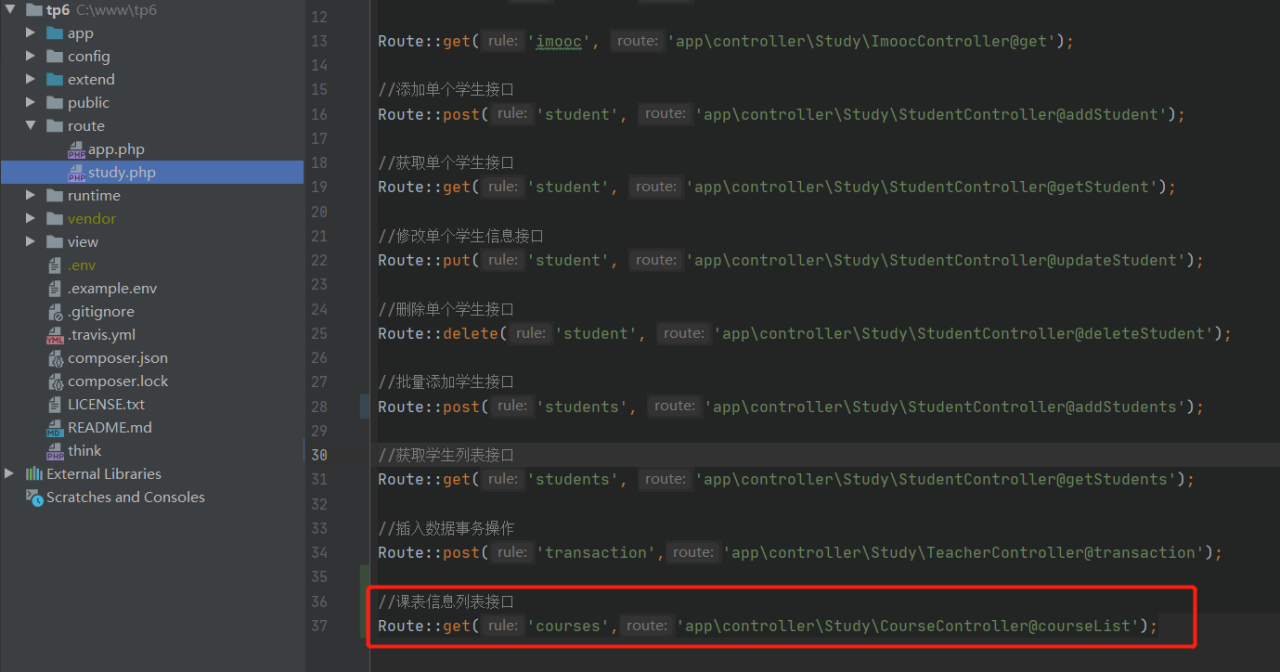Click the Markdown icon next to README.md
Image resolution: width=1280 pixels, height=672 pixels.
click(x=55, y=427)
